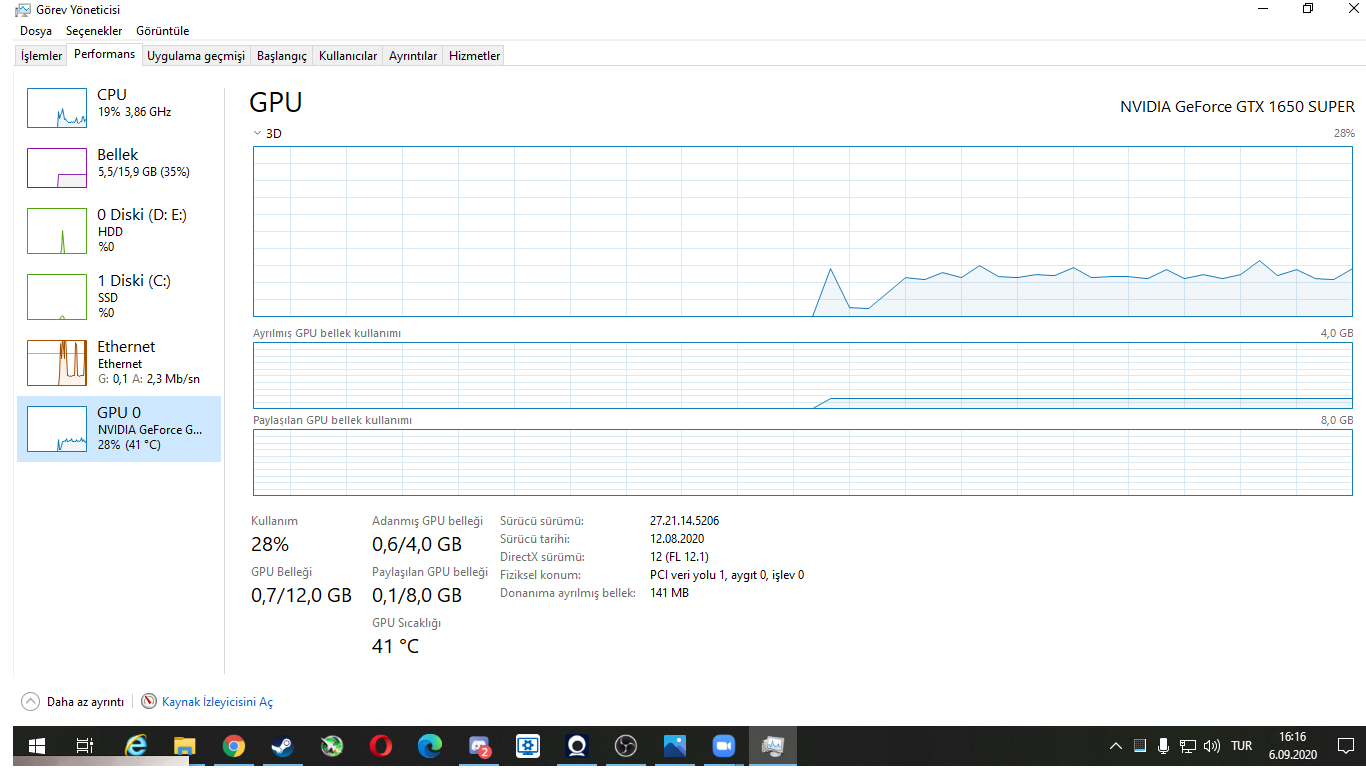Viewport: 1366px width, 768px height.
Task: Open the Seçenekler menu
Action: (94, 31)
